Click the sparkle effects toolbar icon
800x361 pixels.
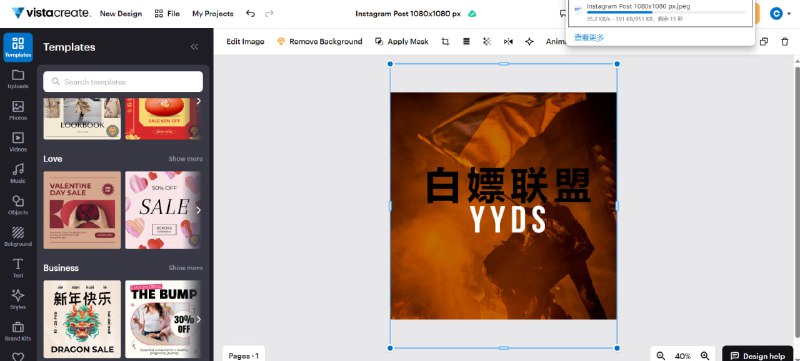tap(529, 42)
